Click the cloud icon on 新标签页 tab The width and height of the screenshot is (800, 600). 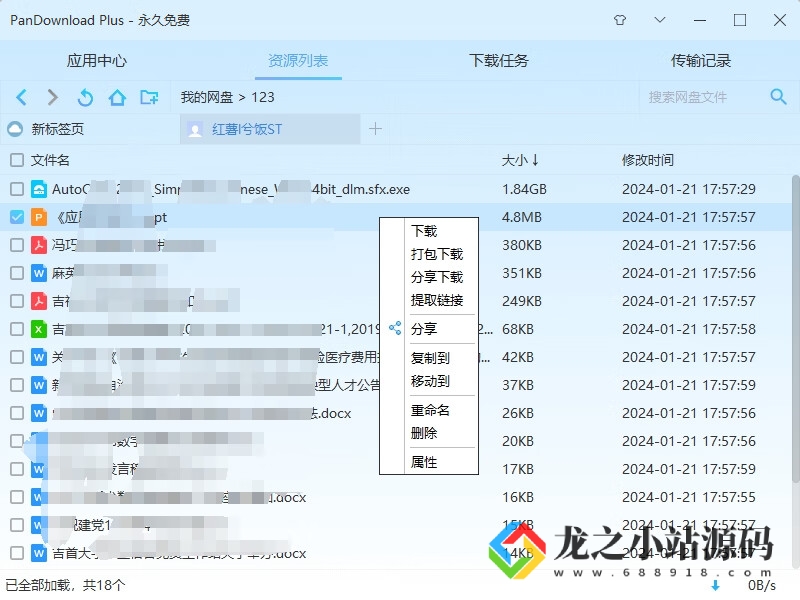15,129
